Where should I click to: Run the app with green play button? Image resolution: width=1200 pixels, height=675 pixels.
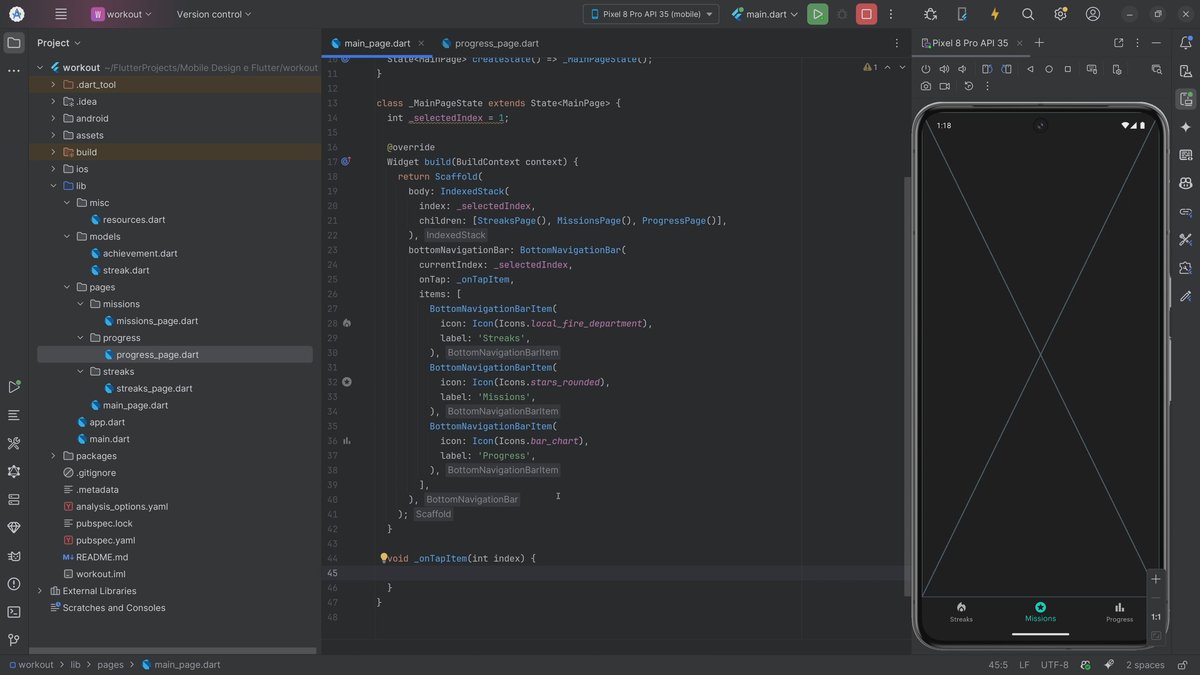(817, 14)
